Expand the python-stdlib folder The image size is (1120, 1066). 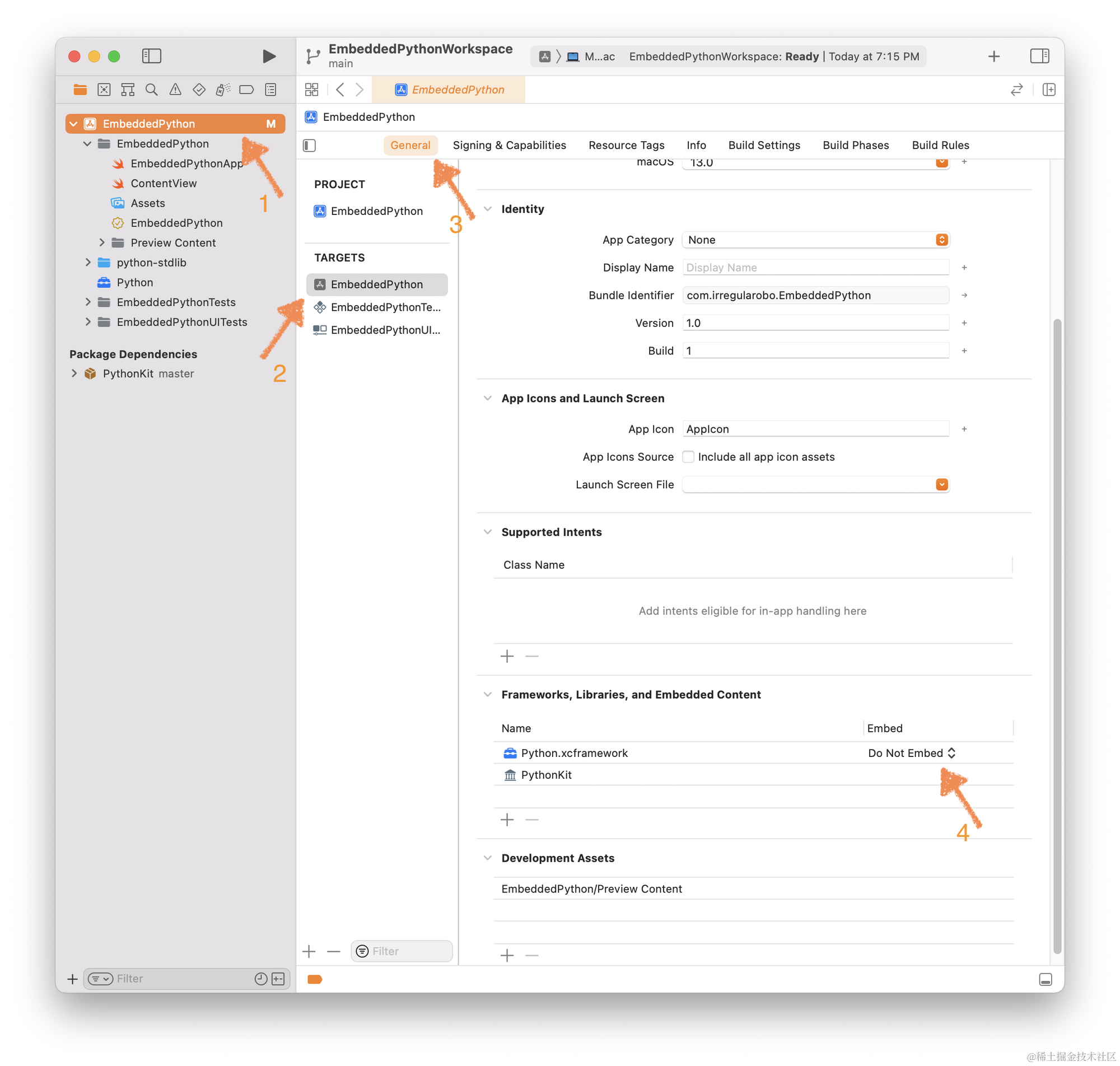tap(88, 263)
